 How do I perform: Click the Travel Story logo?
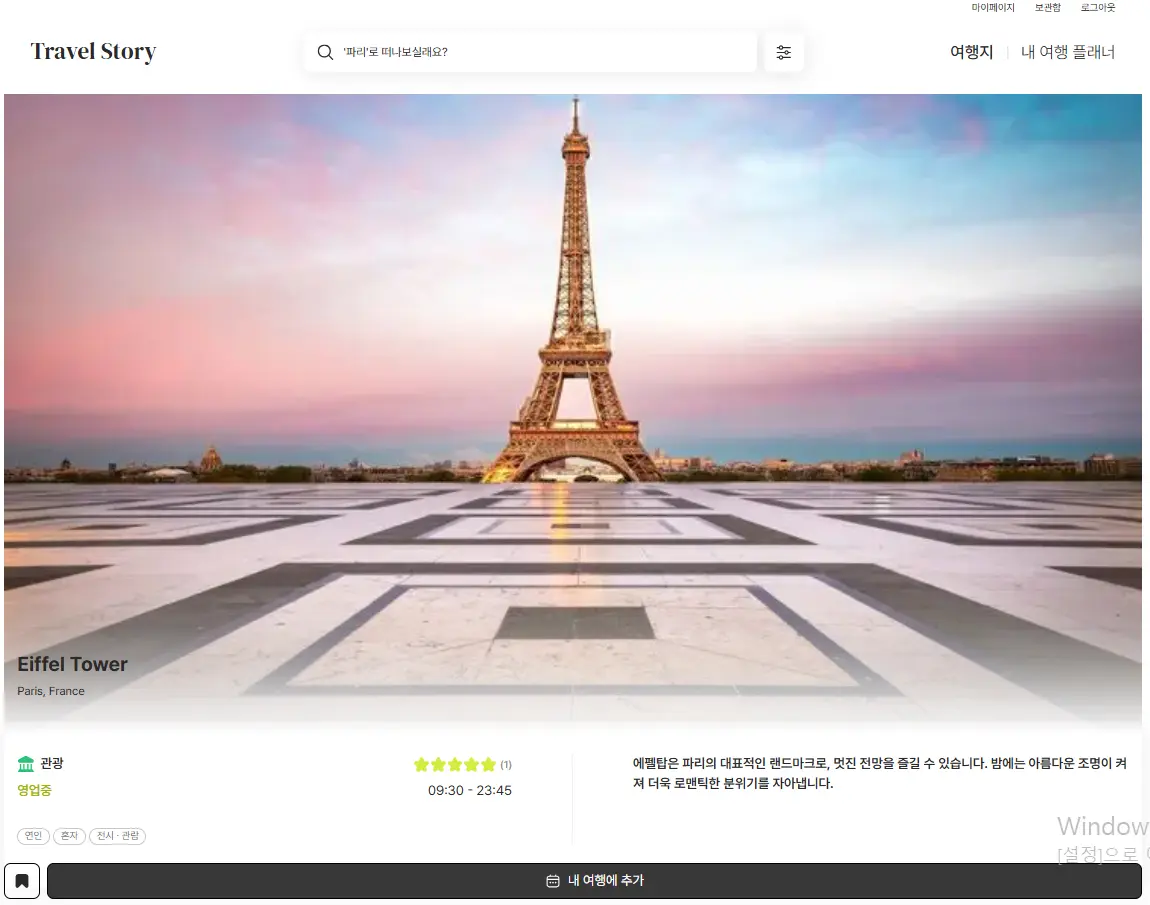tap(93, 51)
